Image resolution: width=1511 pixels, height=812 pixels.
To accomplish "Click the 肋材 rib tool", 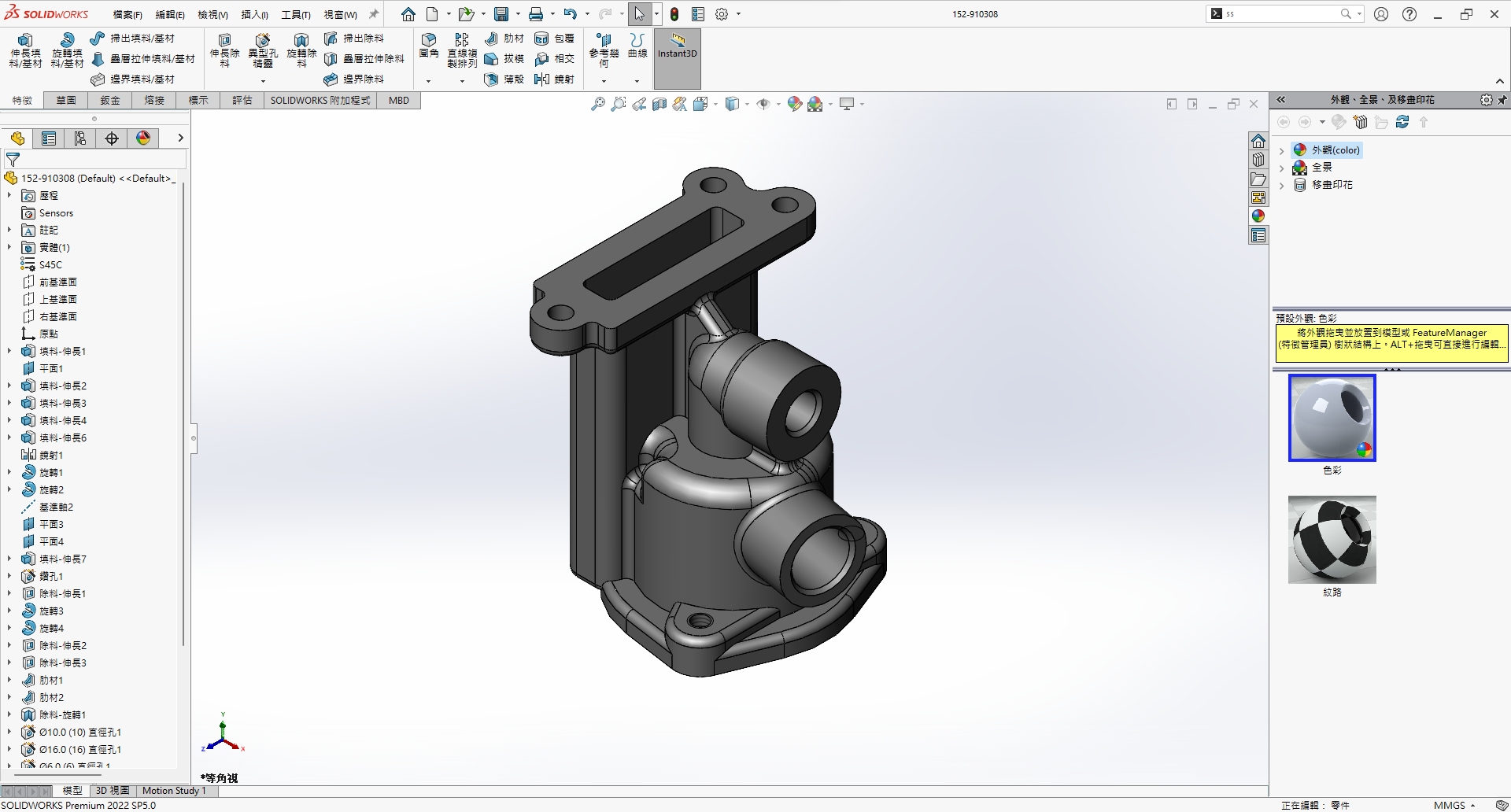I will click(x=504, y=39).
